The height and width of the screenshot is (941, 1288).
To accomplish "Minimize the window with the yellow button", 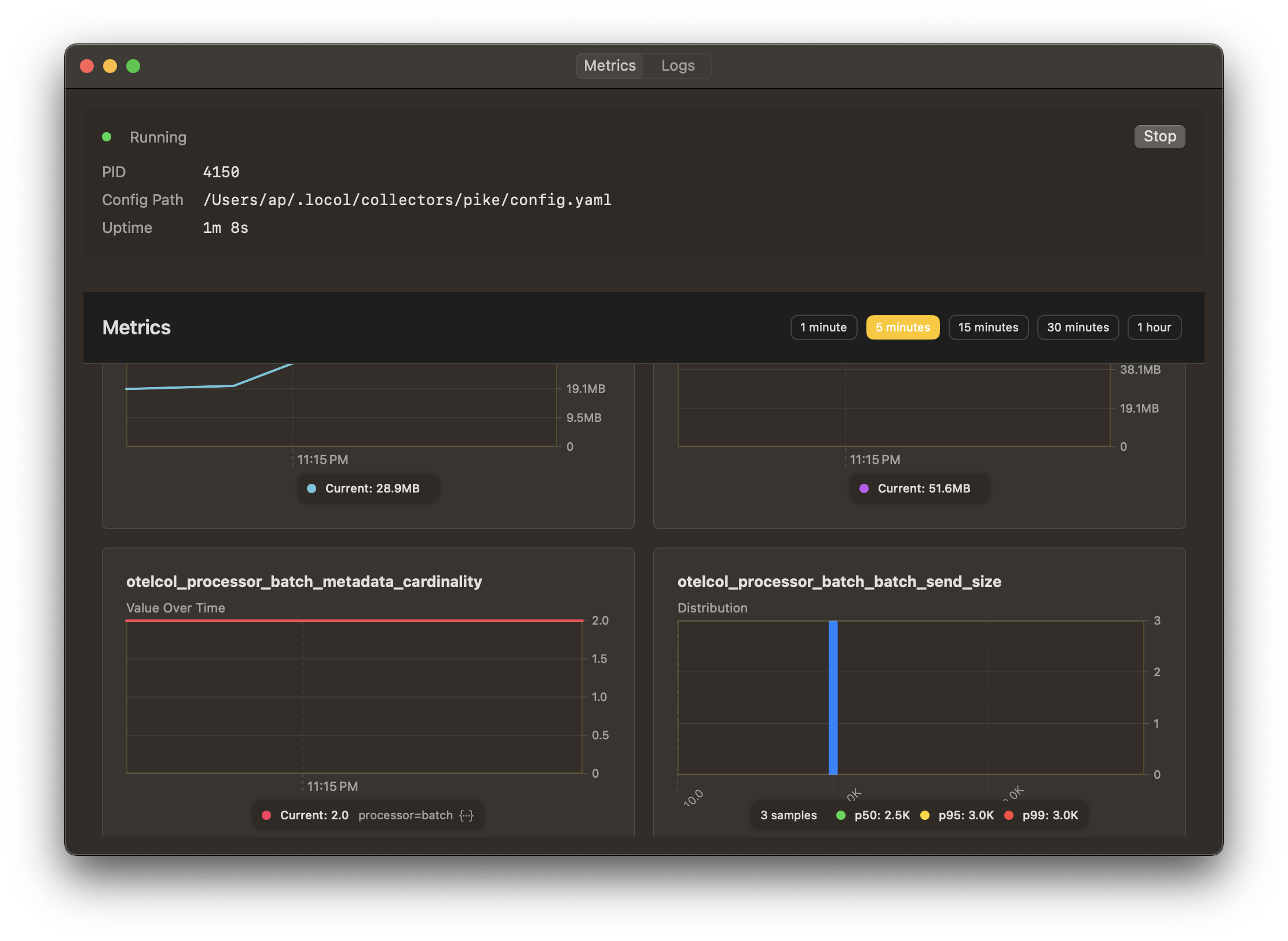I will tap(110, 66).
